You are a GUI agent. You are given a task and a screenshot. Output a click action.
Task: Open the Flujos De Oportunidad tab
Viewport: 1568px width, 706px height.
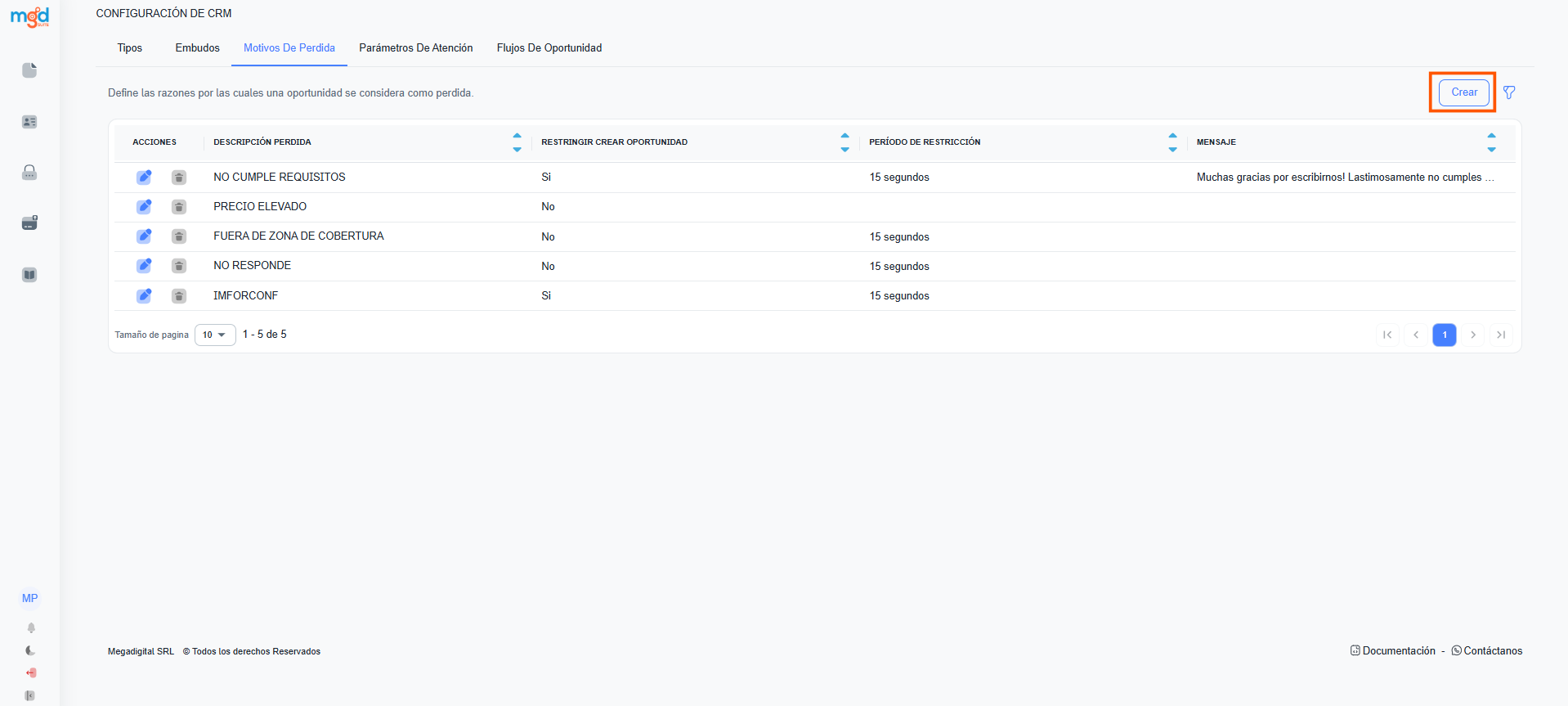[549, 48]
